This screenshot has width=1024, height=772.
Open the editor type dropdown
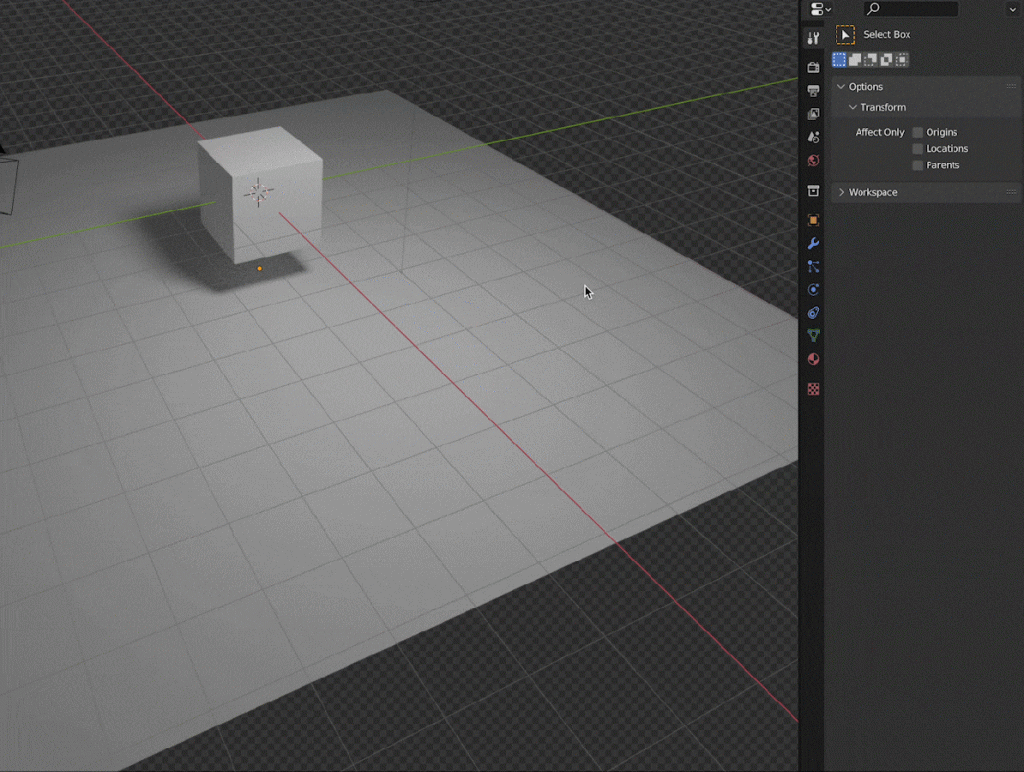pyautogui.click(x=821, y=9)
